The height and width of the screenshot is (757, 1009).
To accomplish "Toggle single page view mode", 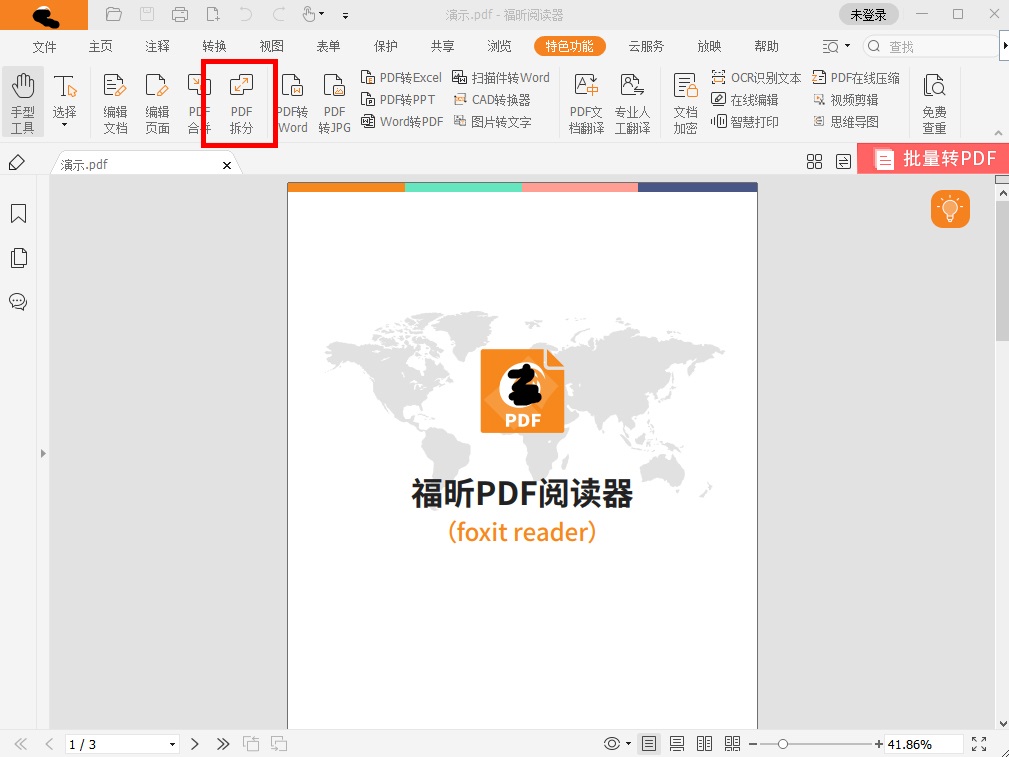I will click(x=649, y=743).
